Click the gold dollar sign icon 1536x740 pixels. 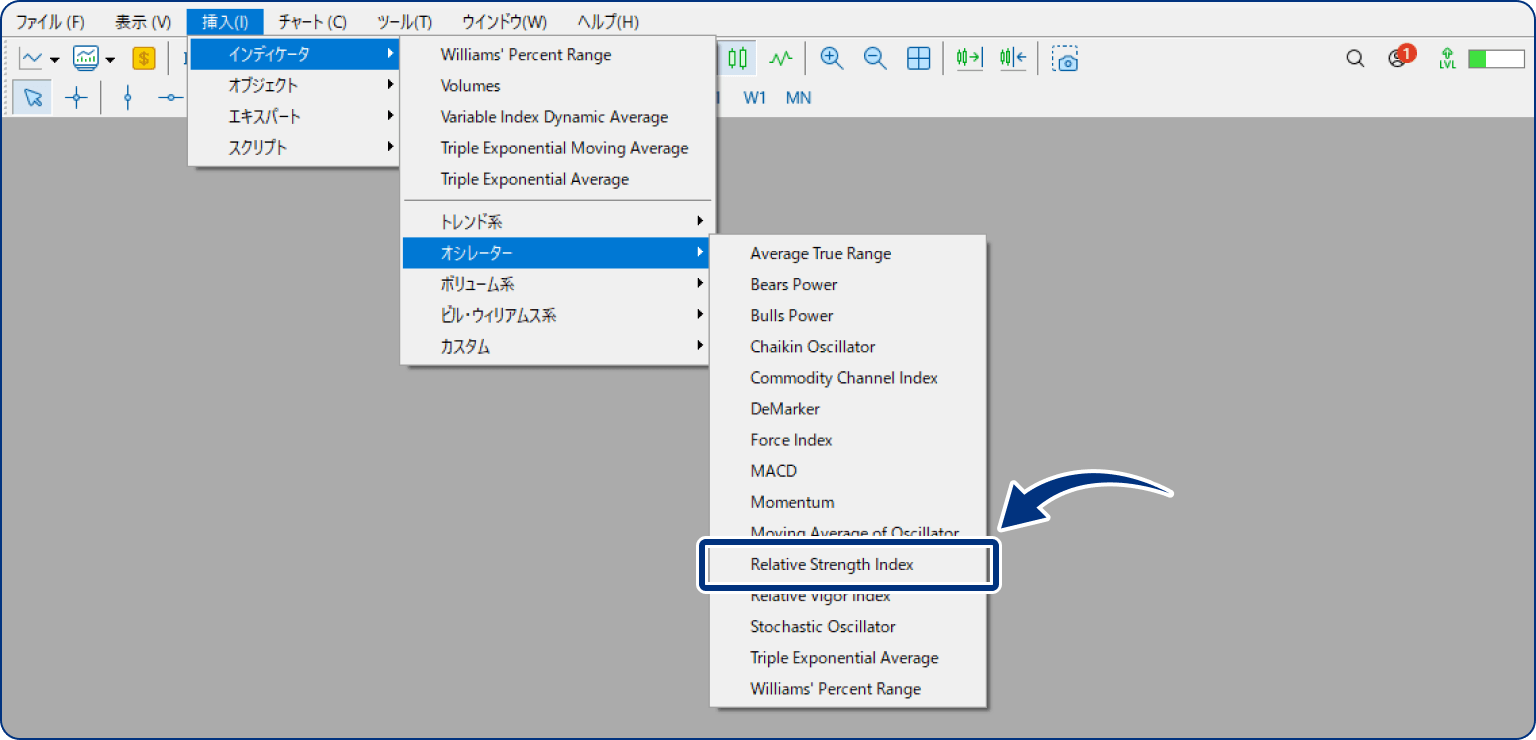[144, 59]
